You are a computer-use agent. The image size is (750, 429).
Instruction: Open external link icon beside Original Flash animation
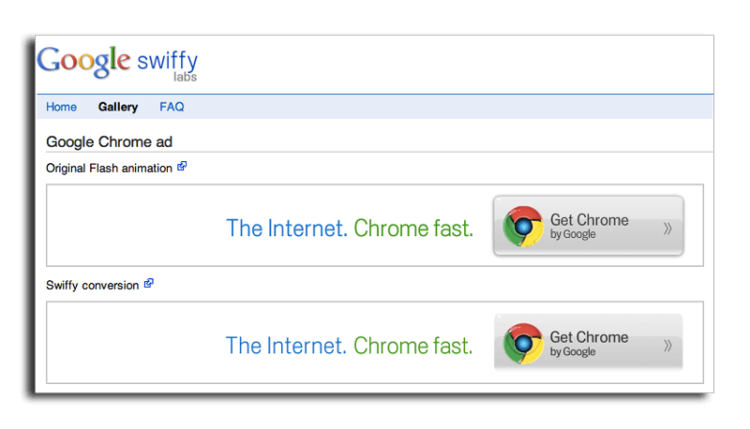click(182, 166)
